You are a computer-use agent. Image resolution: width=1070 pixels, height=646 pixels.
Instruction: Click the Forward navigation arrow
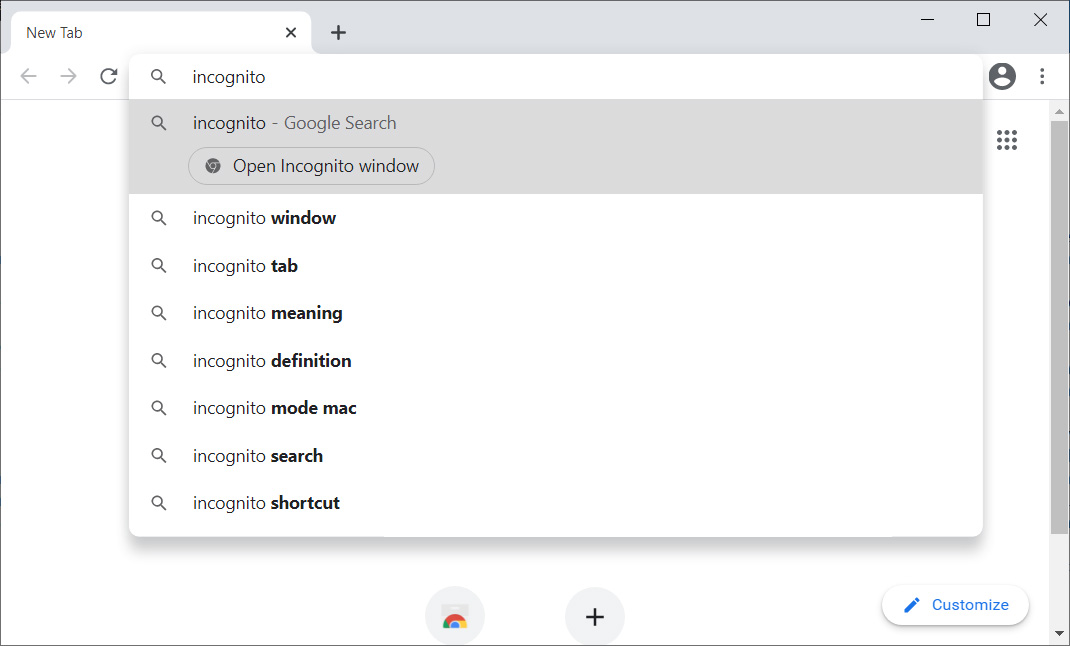(x=68, y=76)
